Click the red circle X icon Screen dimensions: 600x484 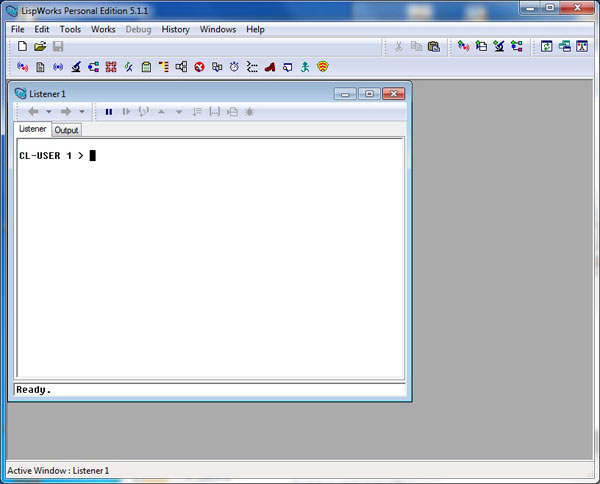[199, 67]
